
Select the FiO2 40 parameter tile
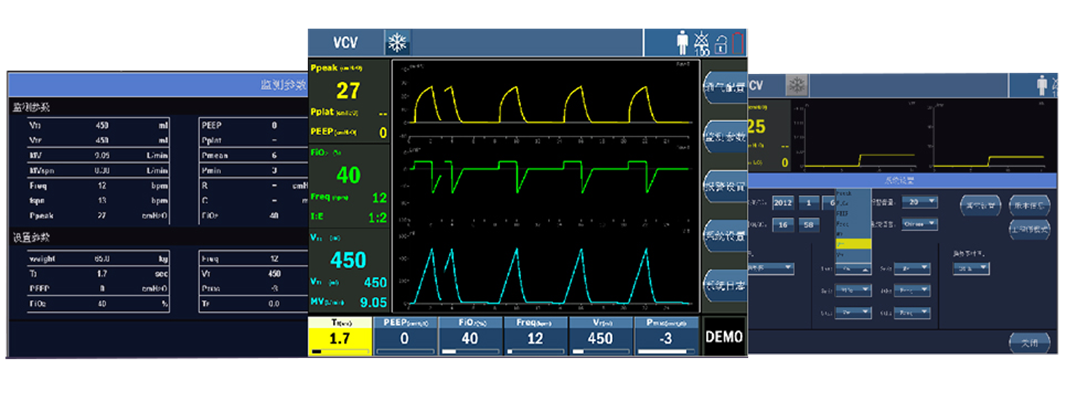tap(470, 337)
